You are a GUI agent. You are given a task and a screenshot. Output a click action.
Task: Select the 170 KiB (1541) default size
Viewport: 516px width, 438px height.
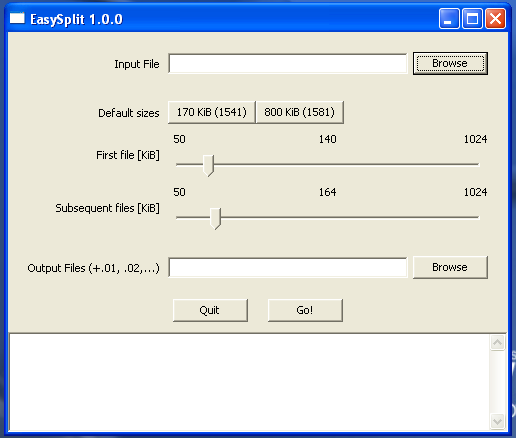pos(212,112)
